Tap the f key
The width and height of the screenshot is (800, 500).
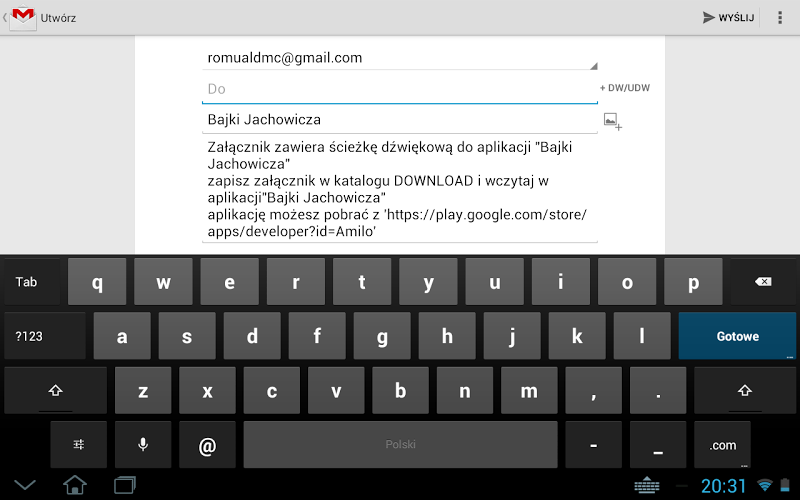(x=317, y=336)
